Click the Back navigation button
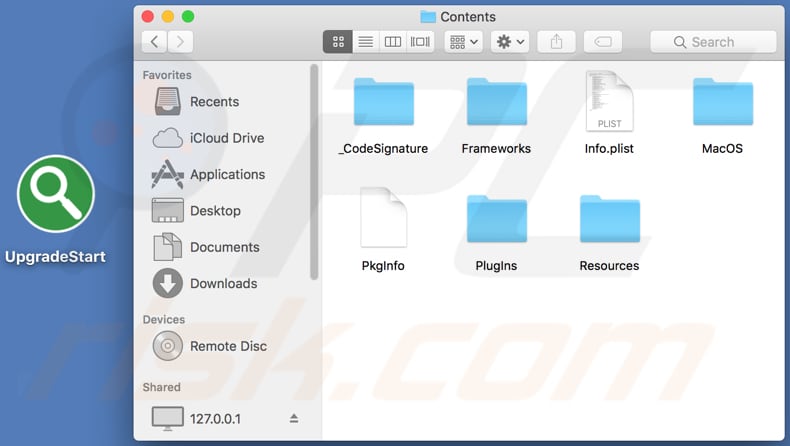 [155, 42]
